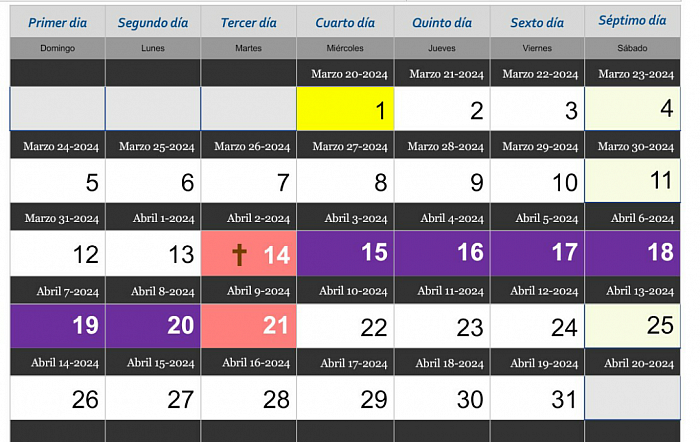The width and height of the screenshot is (700, 442).
Task: Select purple day 15 cell
Action: pyautogui.click(x=345, y=253)
